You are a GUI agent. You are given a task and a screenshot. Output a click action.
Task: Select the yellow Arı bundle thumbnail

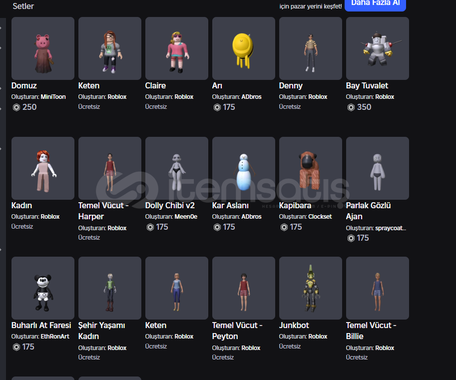[x=243, y=48]
